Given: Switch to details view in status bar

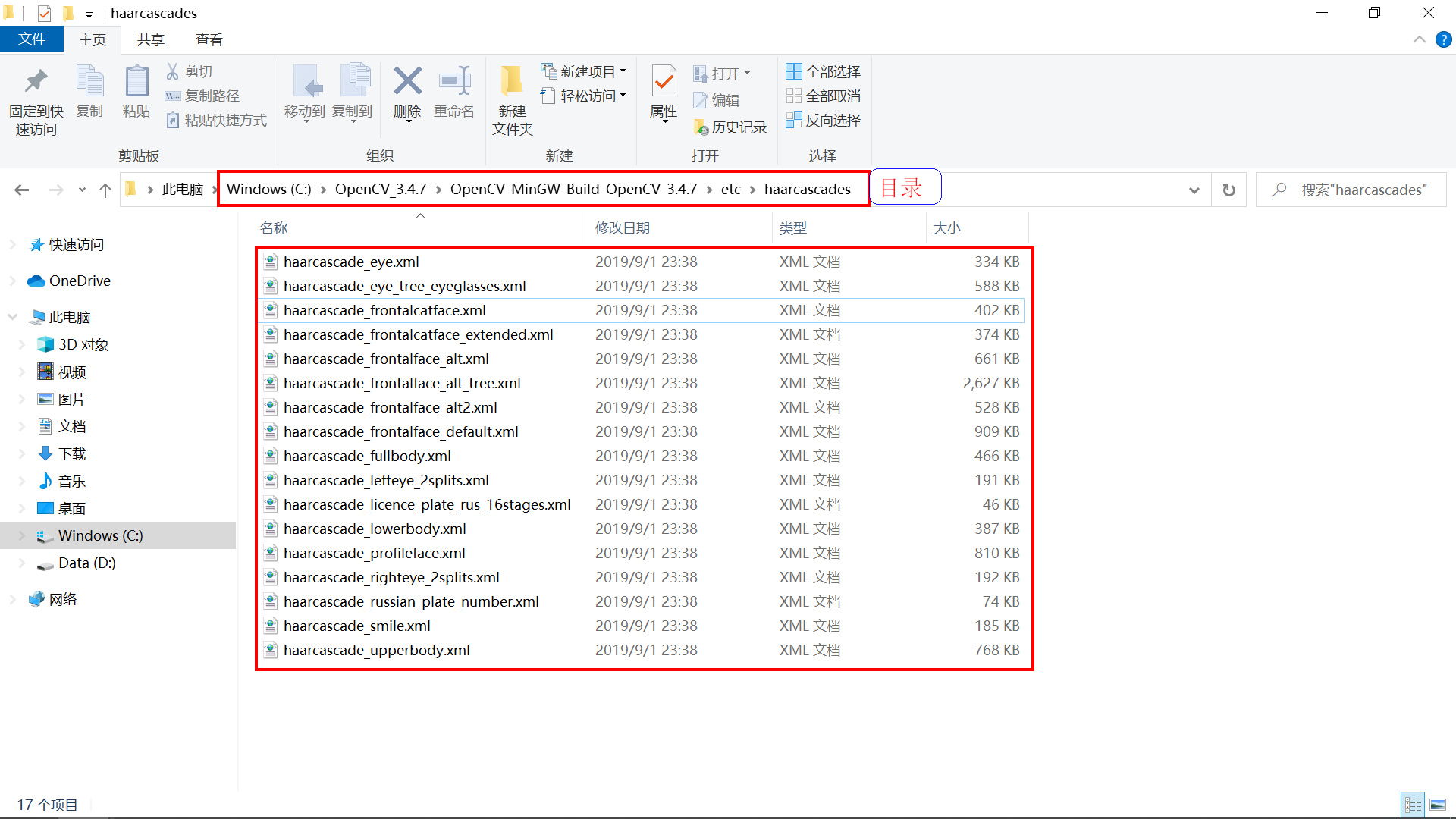Looking at the screenshot, I should 1413,805.
